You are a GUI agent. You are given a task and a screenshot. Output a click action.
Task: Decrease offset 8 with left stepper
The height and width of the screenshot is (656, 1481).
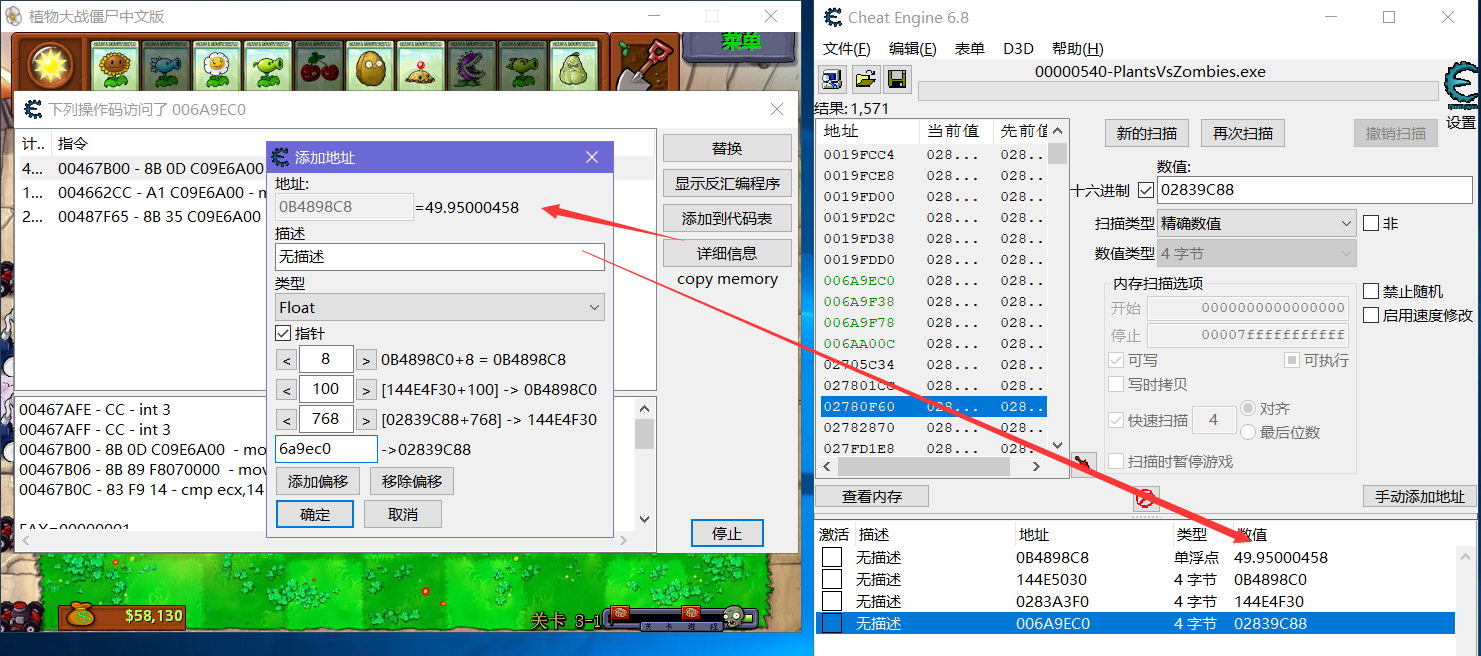click(286, 360)
